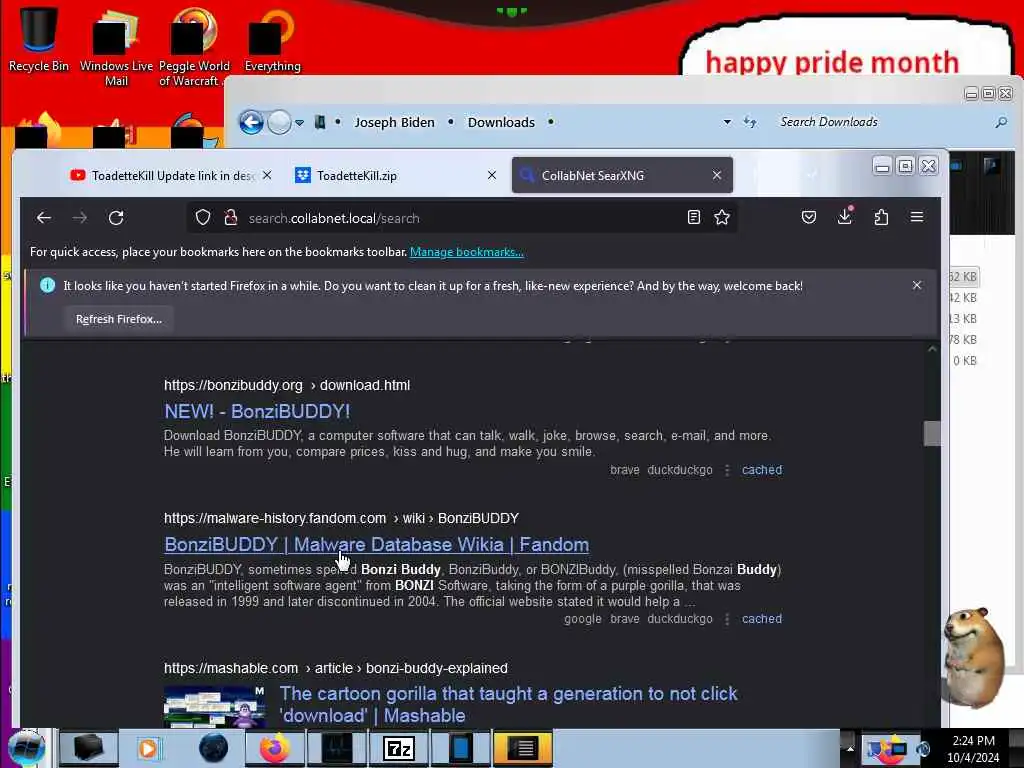Open Peggle World of Warcraft shortcut
The width and height of the screenshot is (1024, 768).
[194, 47]
